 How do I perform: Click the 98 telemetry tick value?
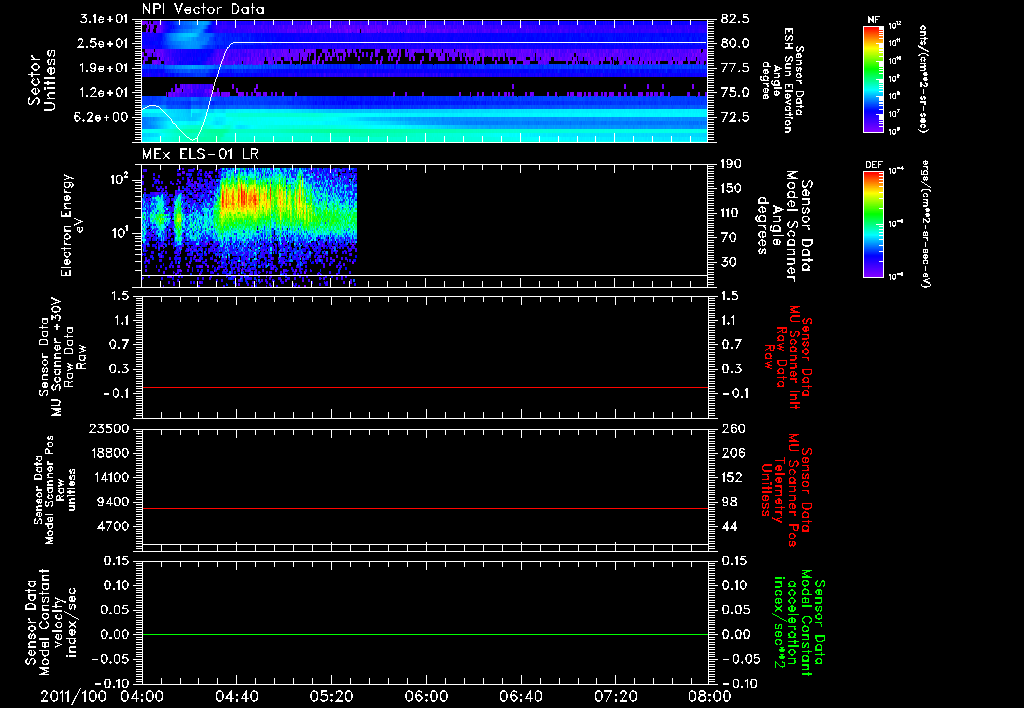729,502
